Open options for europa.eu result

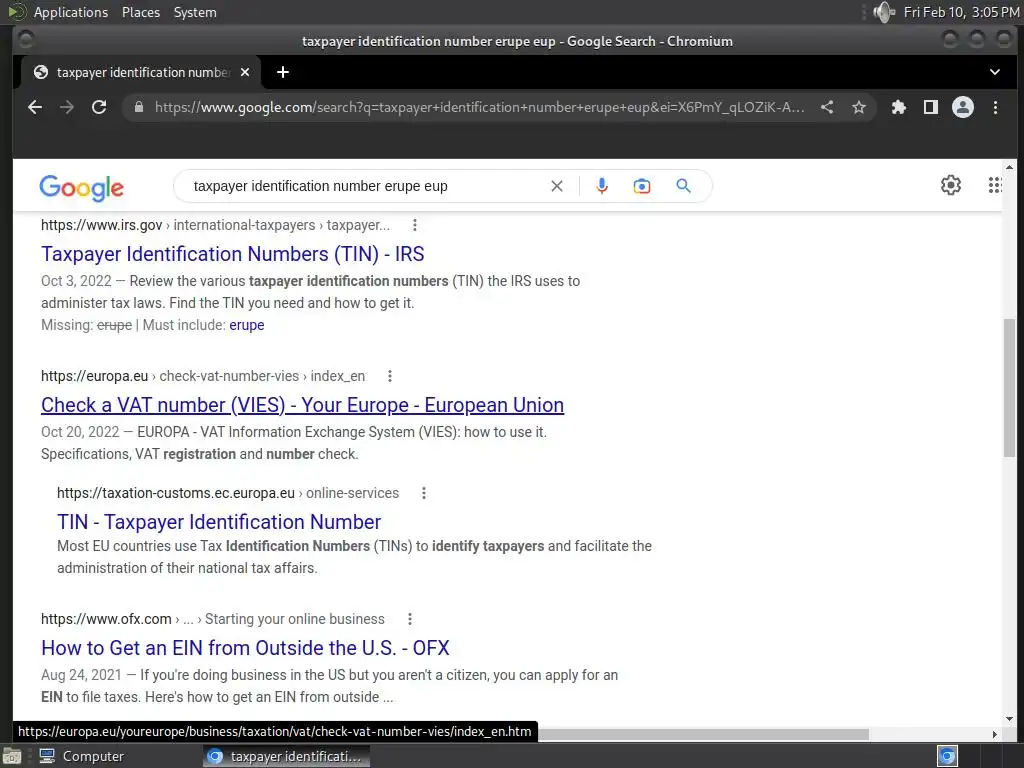(390, 376)
